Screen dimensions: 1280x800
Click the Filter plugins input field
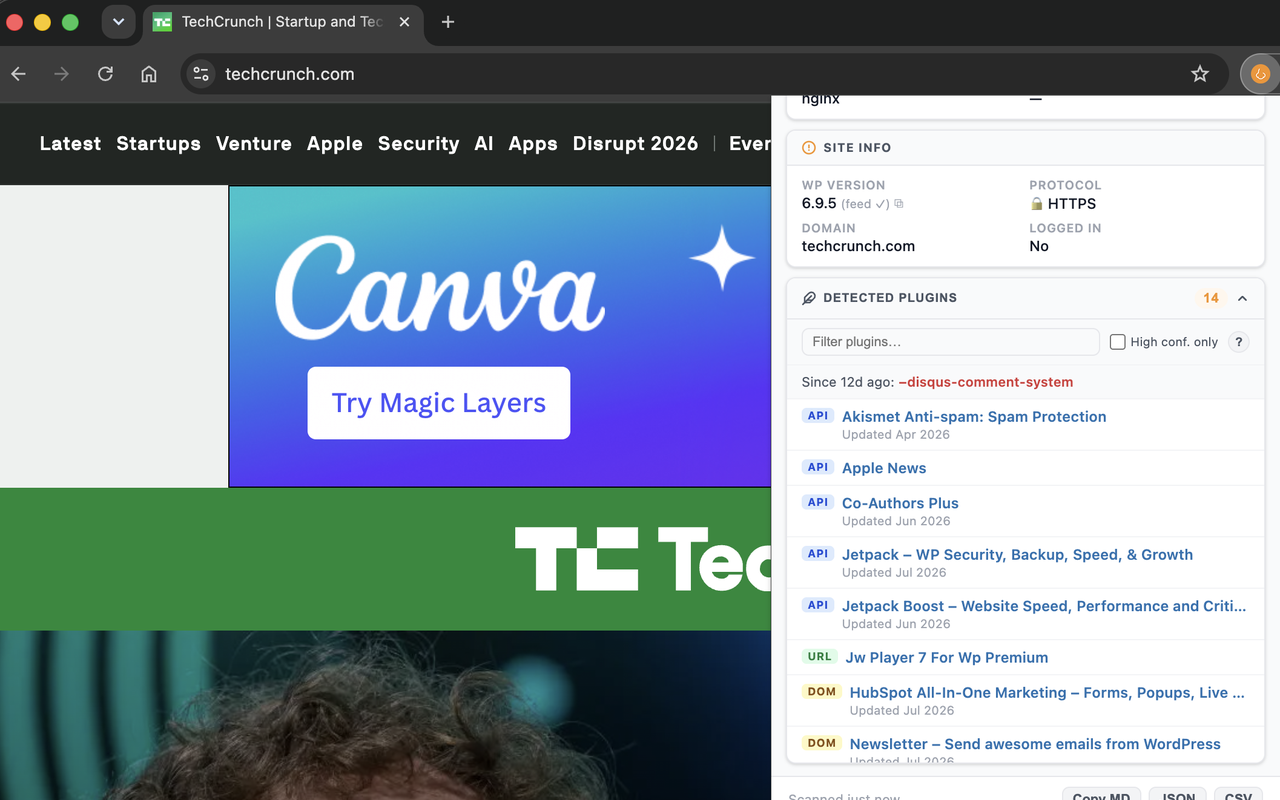(951, 342)
